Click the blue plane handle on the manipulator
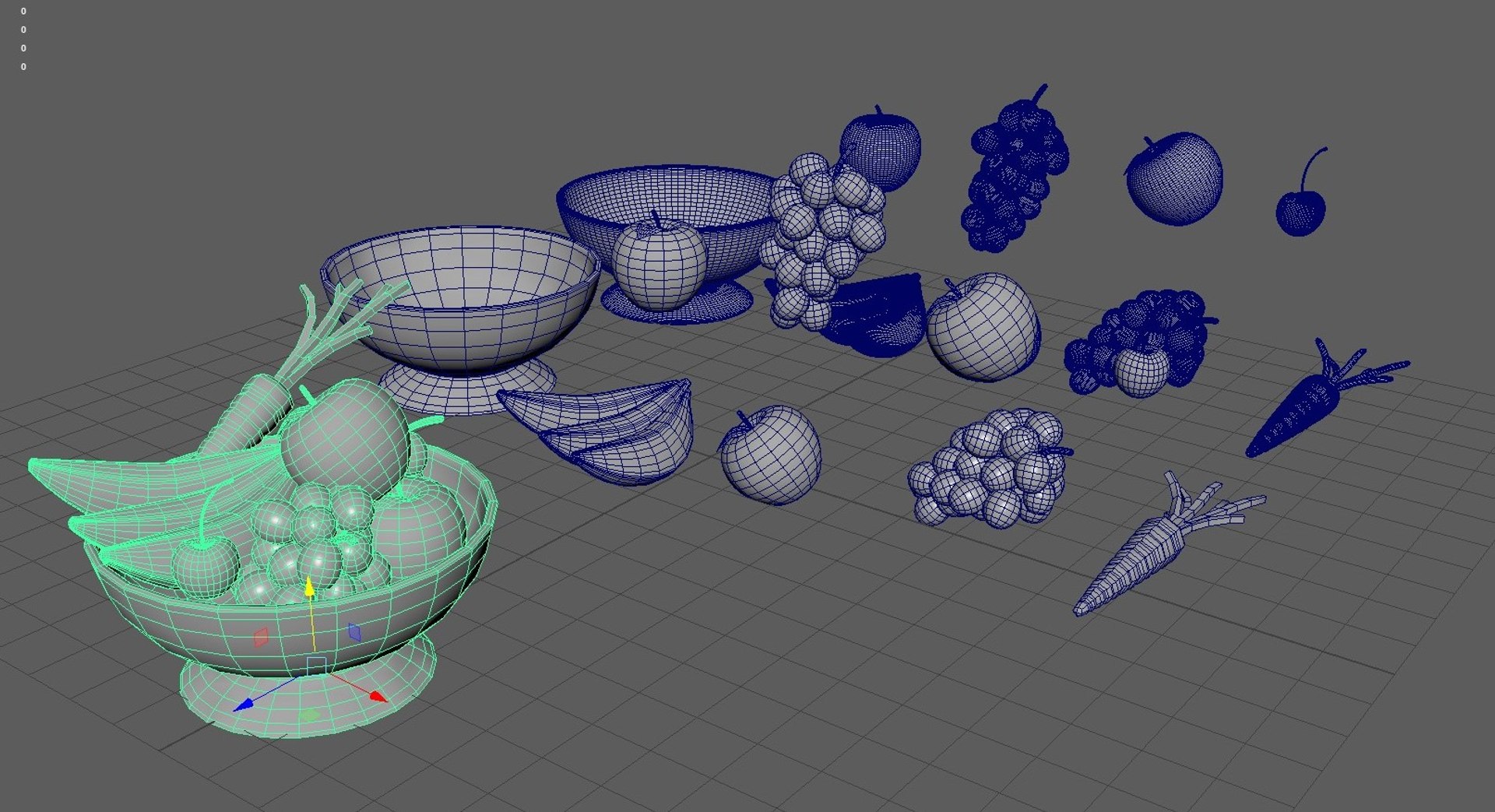Image resolution: width=1495 pixels, height=812 pixels. tap(354, 632)
